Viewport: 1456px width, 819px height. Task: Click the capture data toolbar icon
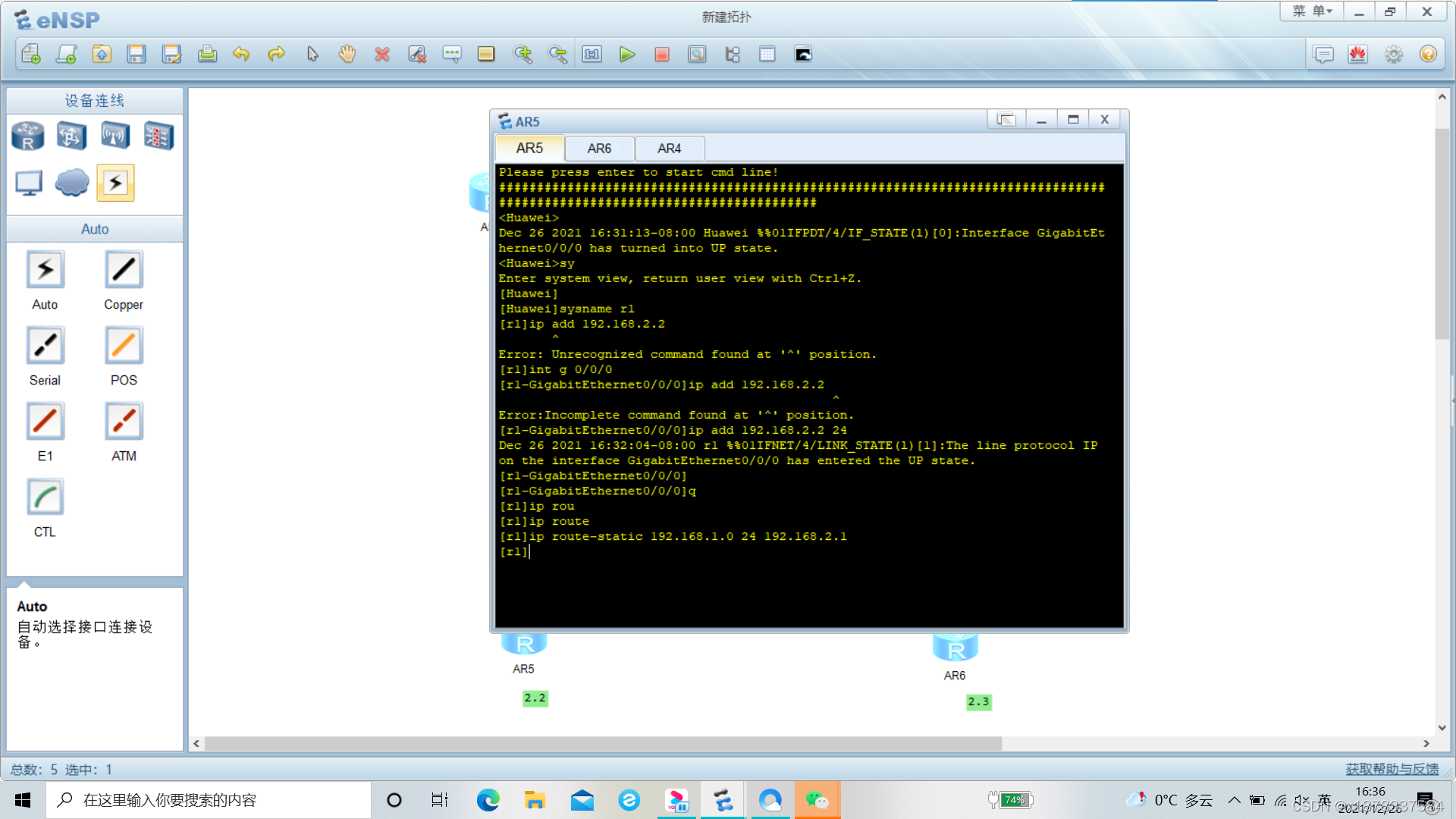697,54
